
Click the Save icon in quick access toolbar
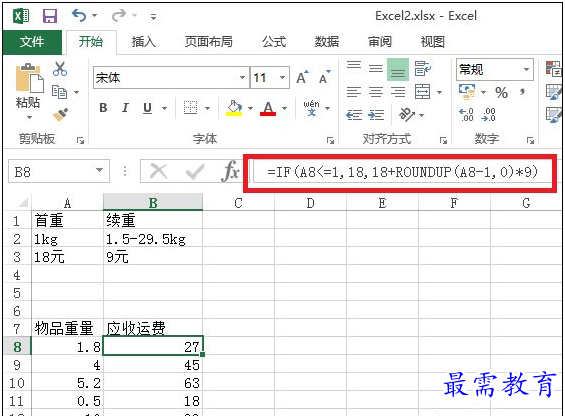click(50, 16)
